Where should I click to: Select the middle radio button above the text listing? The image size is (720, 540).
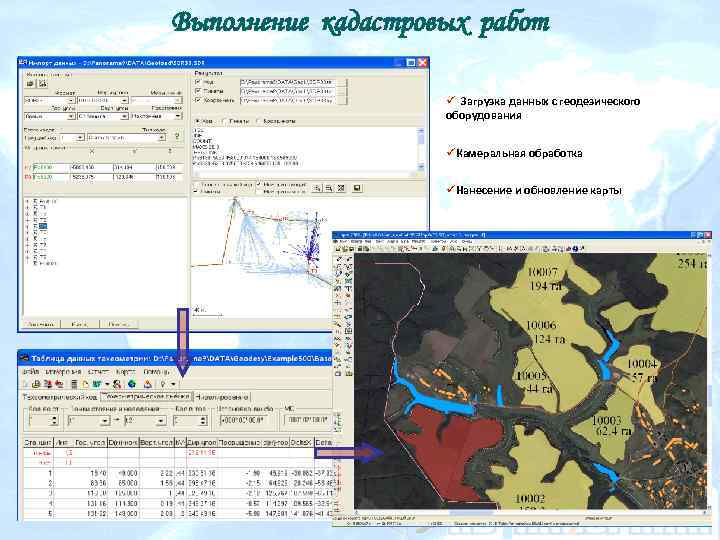pos(224,121)
